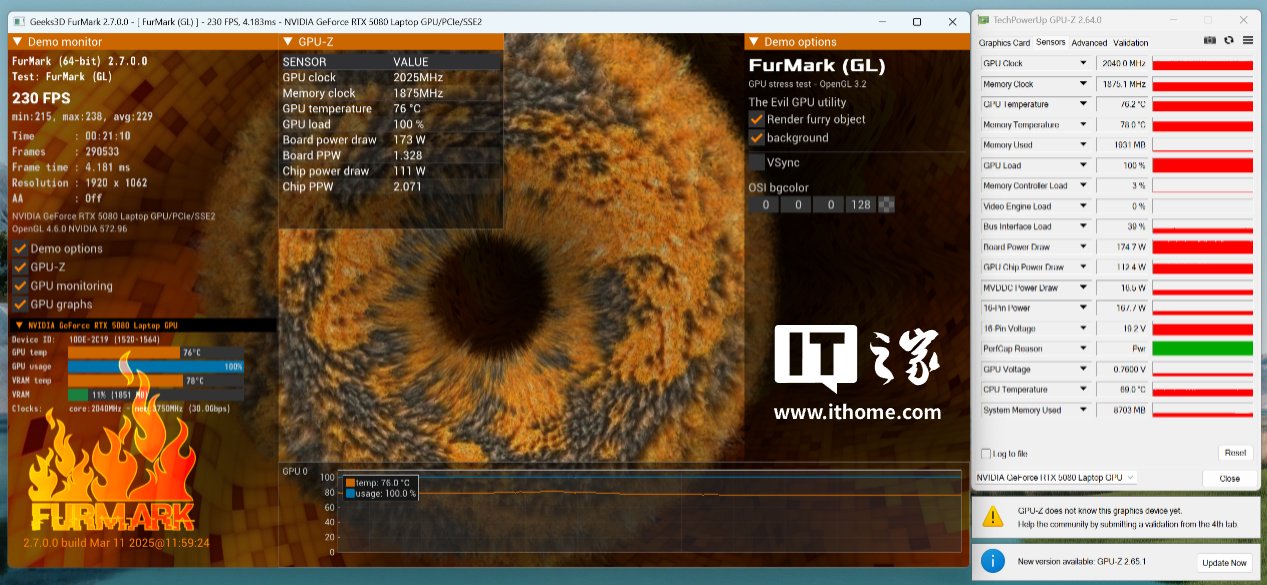Click the Board power draw 173 W row
This screenshot has height=585, width=1267.
[391, 140]
